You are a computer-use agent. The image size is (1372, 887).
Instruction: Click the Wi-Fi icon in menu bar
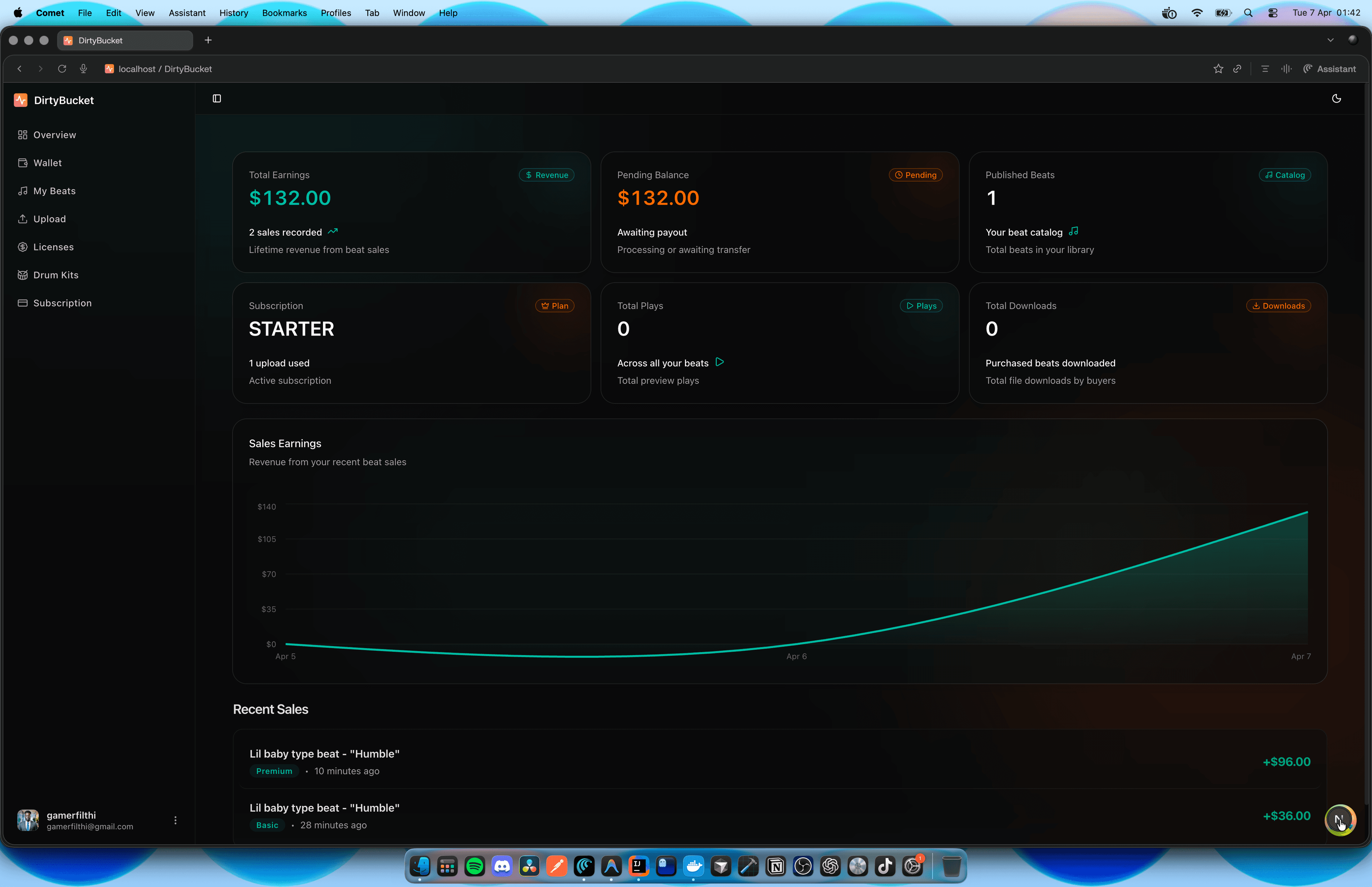[x=1197, y=13]
